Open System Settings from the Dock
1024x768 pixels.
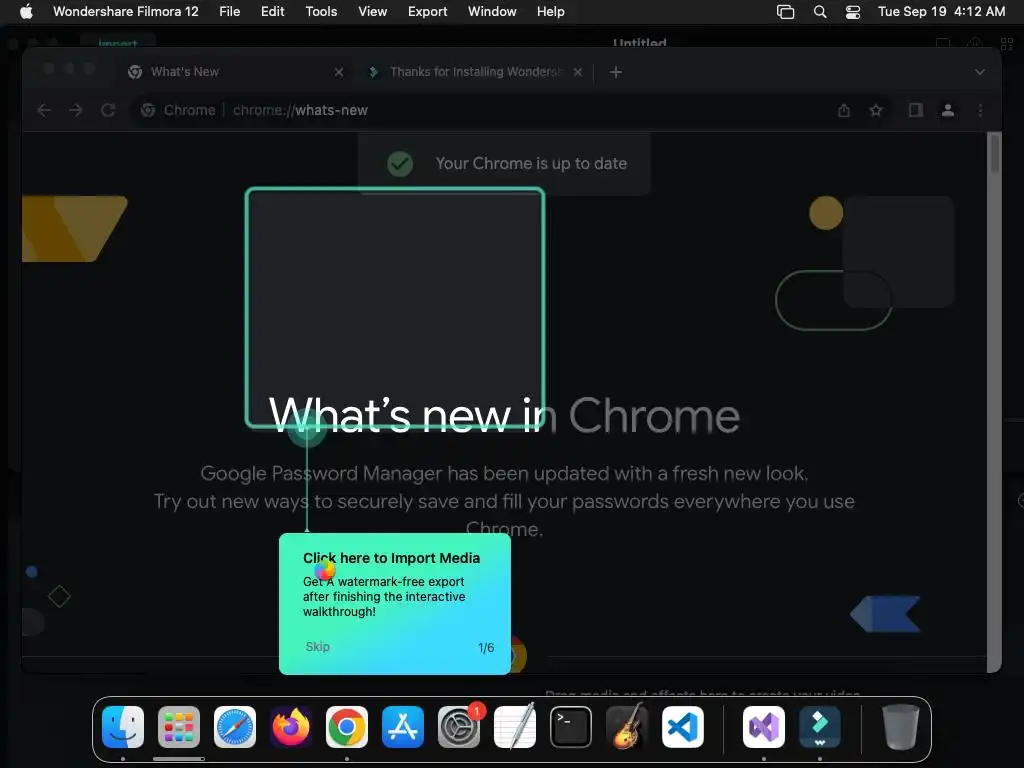pos(458,726)
